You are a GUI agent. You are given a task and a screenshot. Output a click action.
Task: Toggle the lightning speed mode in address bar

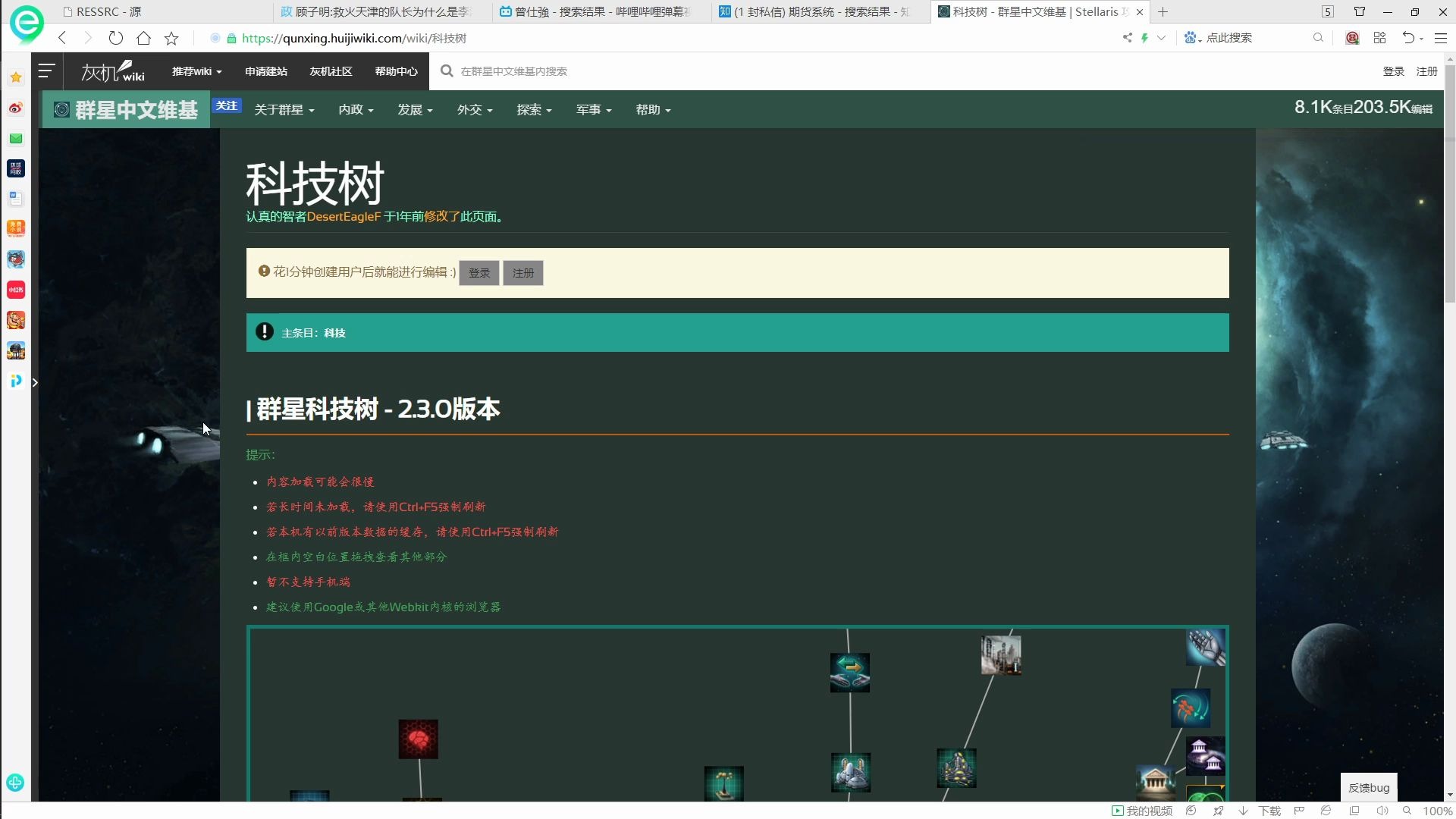click(1145, 37)
